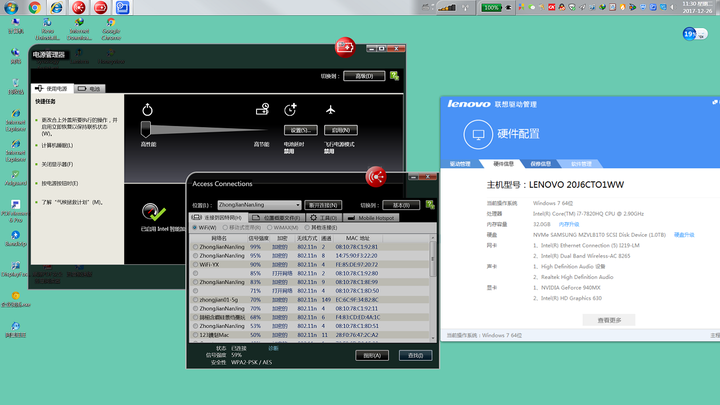Open the Windows Start orb
The width and height of the screenshot is (720, 405).
[x=11, y=7]
